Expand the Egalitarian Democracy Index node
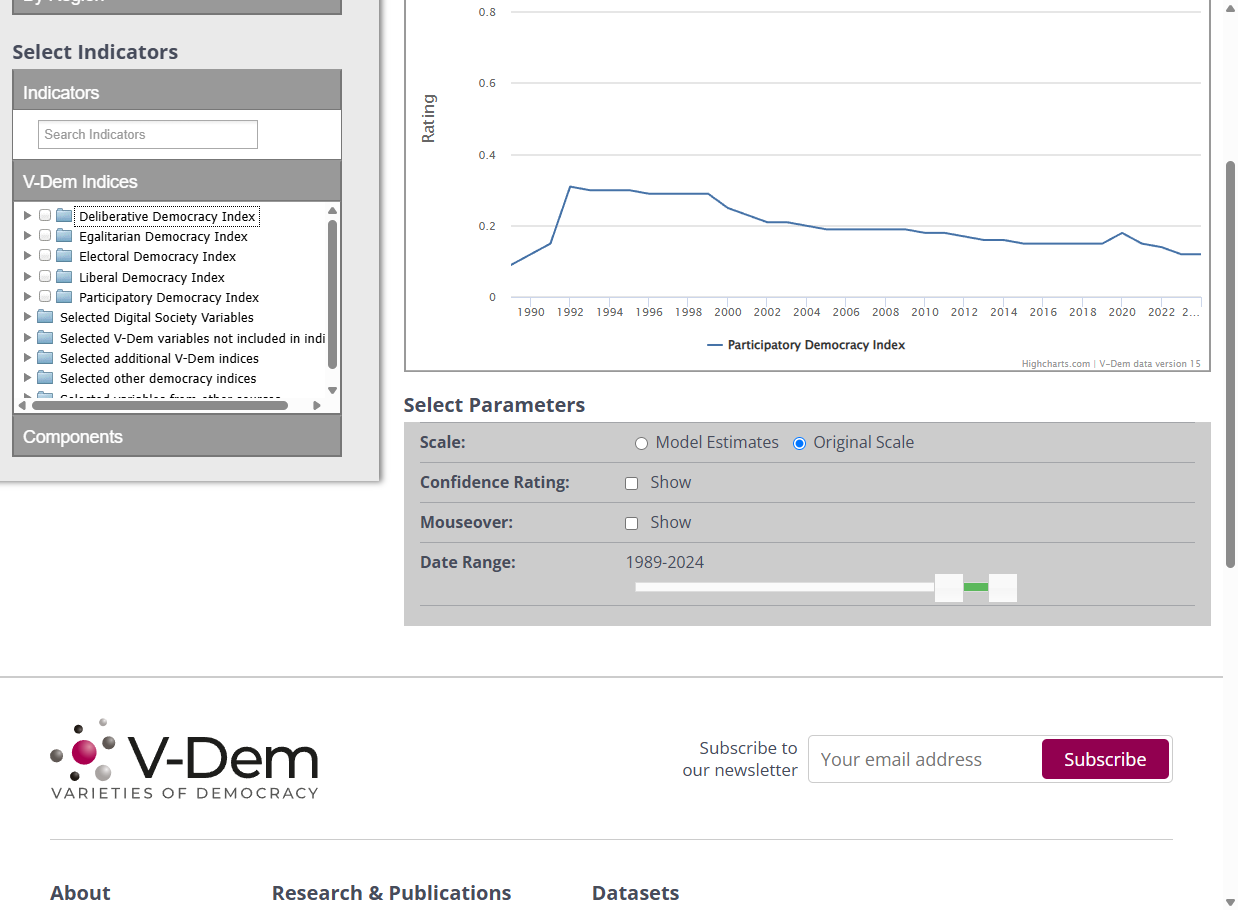1238x910 pixels. tap(27, 236)
